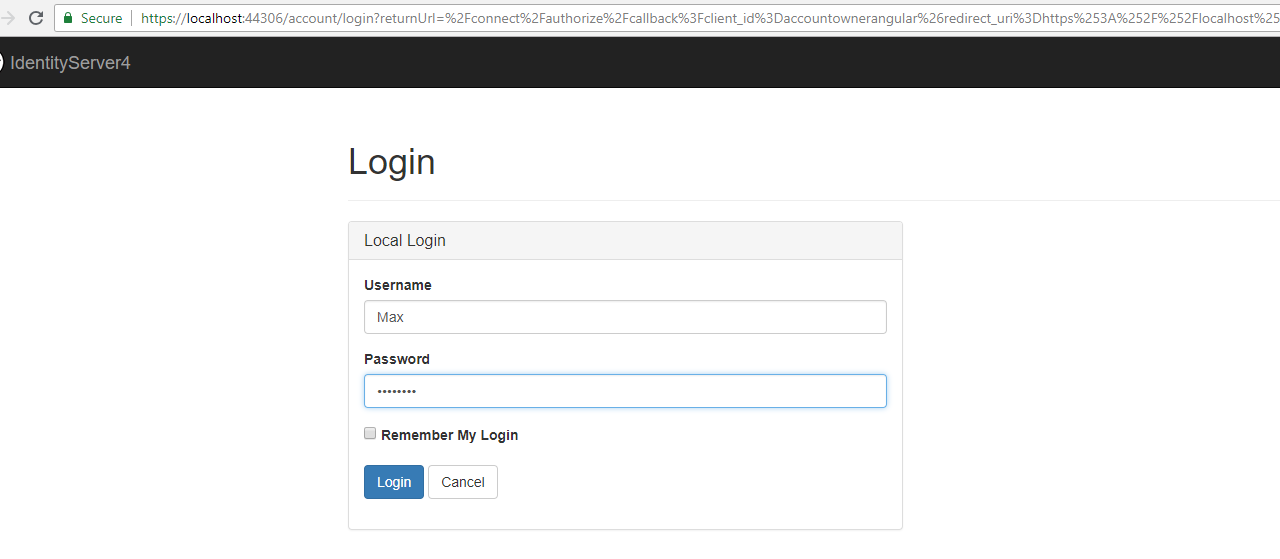Click the "localhost" host text in URL
The height and width of the screenshot is (559, 1280).
(x=214, y=18)
